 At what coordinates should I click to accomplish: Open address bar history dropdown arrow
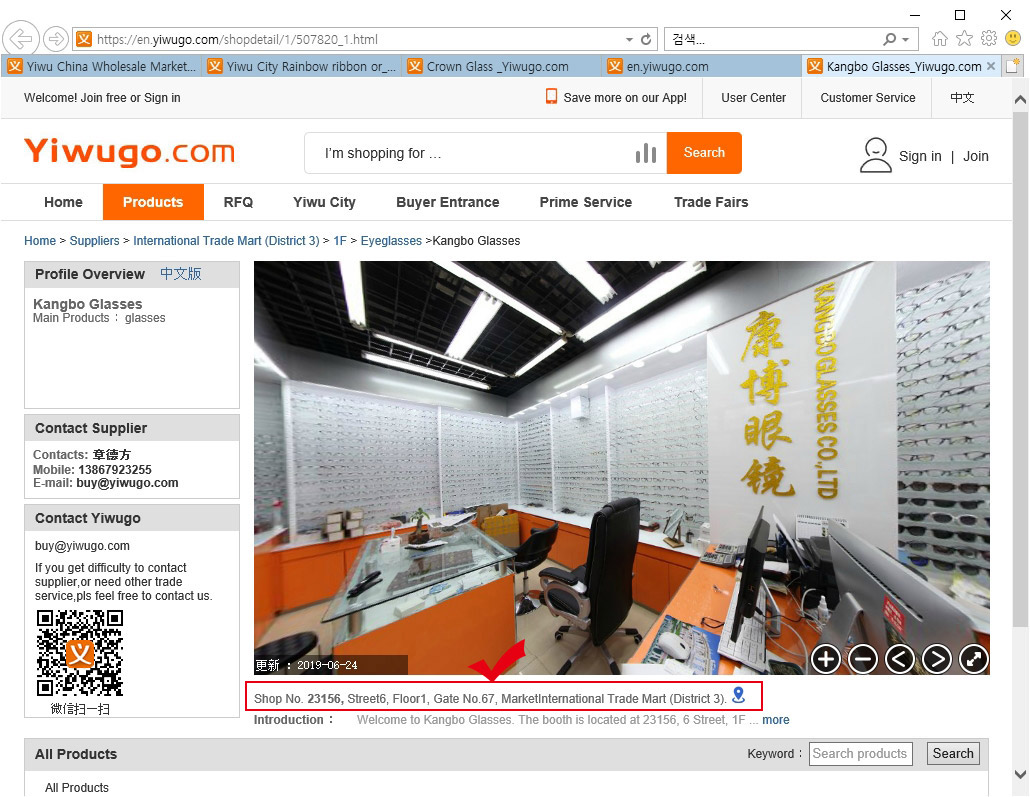click(629, 39)
